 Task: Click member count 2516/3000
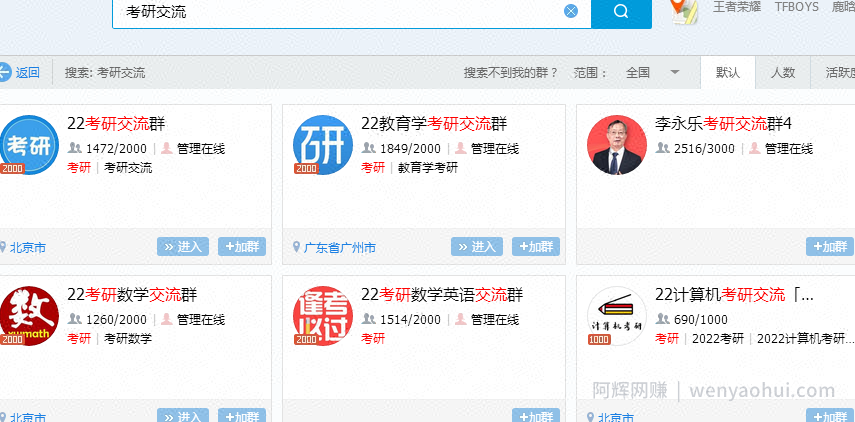(704, 149)
